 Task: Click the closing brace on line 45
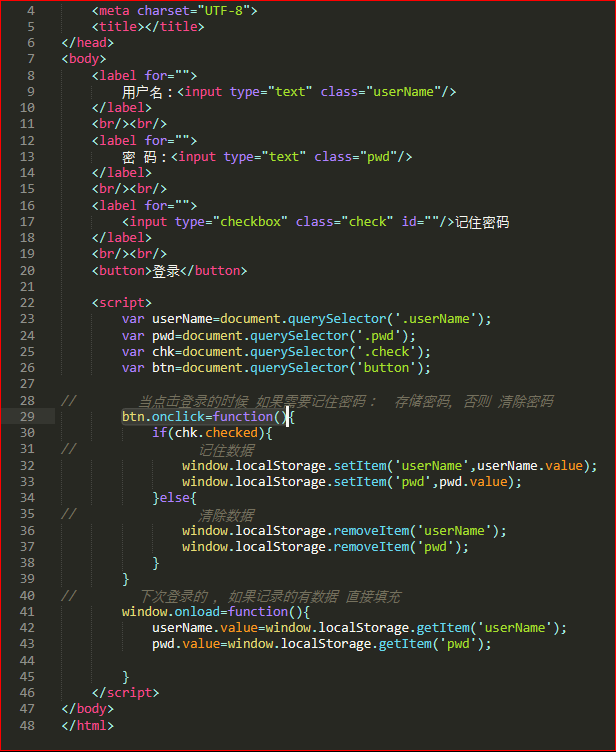tap(126, 677)
